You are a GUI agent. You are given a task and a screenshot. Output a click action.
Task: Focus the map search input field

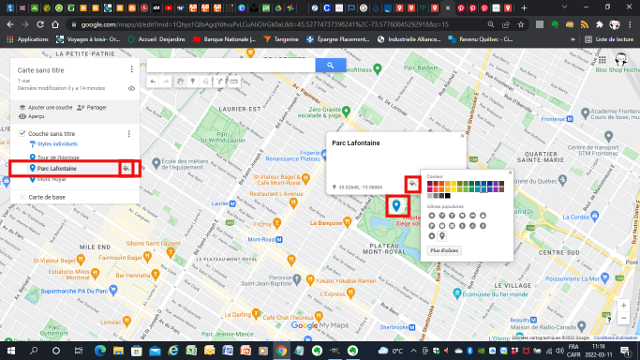(231, 65)
